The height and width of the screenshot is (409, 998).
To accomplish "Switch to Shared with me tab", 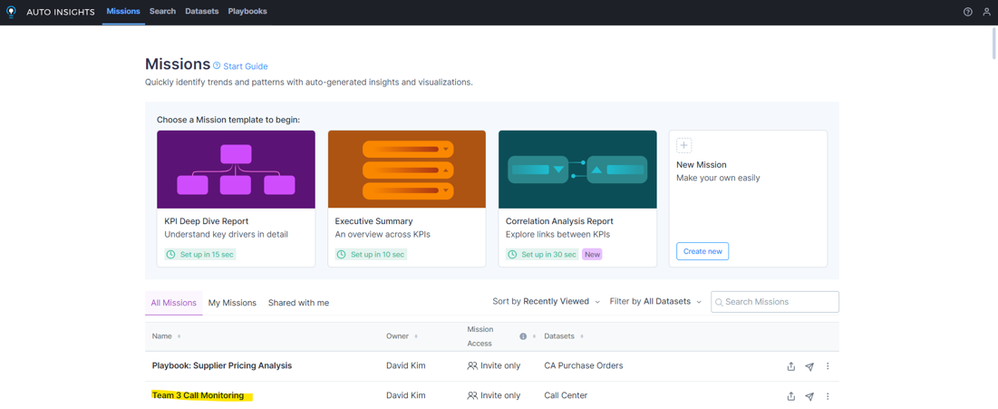I will tap(298, 302).
